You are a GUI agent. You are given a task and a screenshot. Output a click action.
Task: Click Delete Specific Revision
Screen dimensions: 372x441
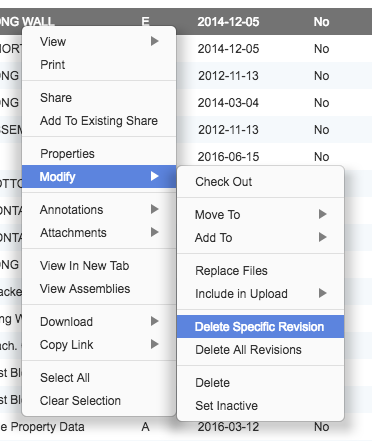click(x=260, y=327)
